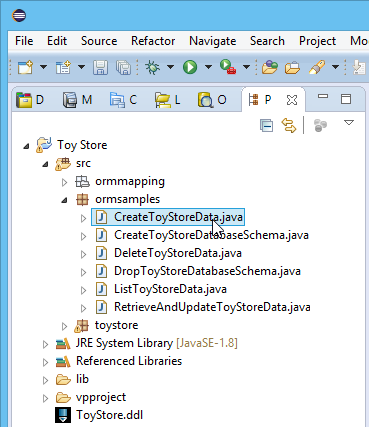Open the Navigate menu

click(x=213, y=41)
